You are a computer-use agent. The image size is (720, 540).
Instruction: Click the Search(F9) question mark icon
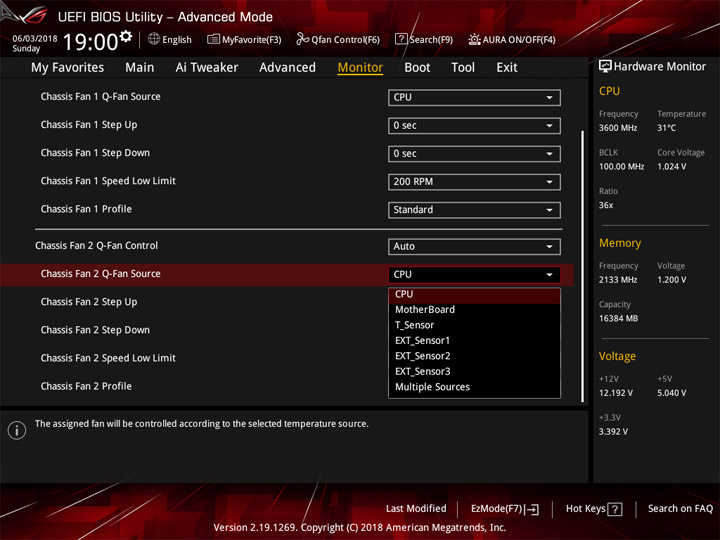click(x=401, y=39)
